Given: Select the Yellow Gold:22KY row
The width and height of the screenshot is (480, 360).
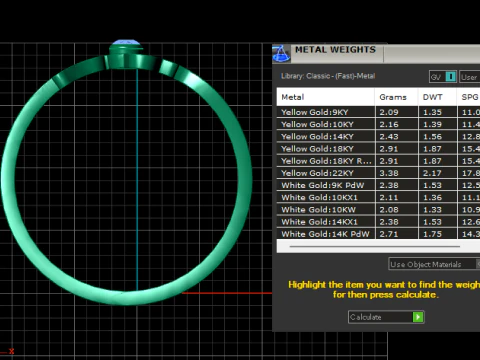Looking at the screenshot, I should (x=378, y=173).
